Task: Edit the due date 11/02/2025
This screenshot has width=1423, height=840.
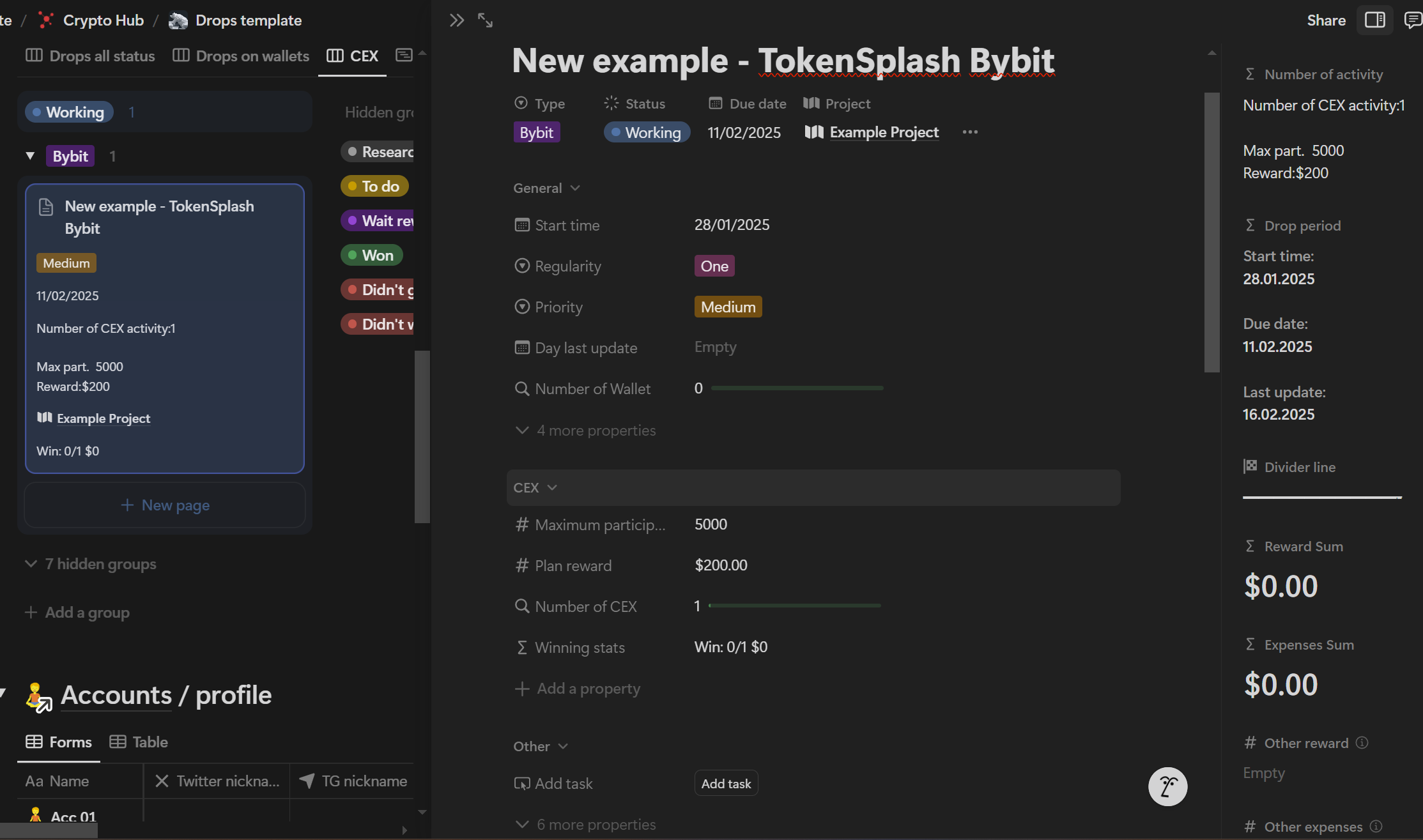Action: coord(744,132)
